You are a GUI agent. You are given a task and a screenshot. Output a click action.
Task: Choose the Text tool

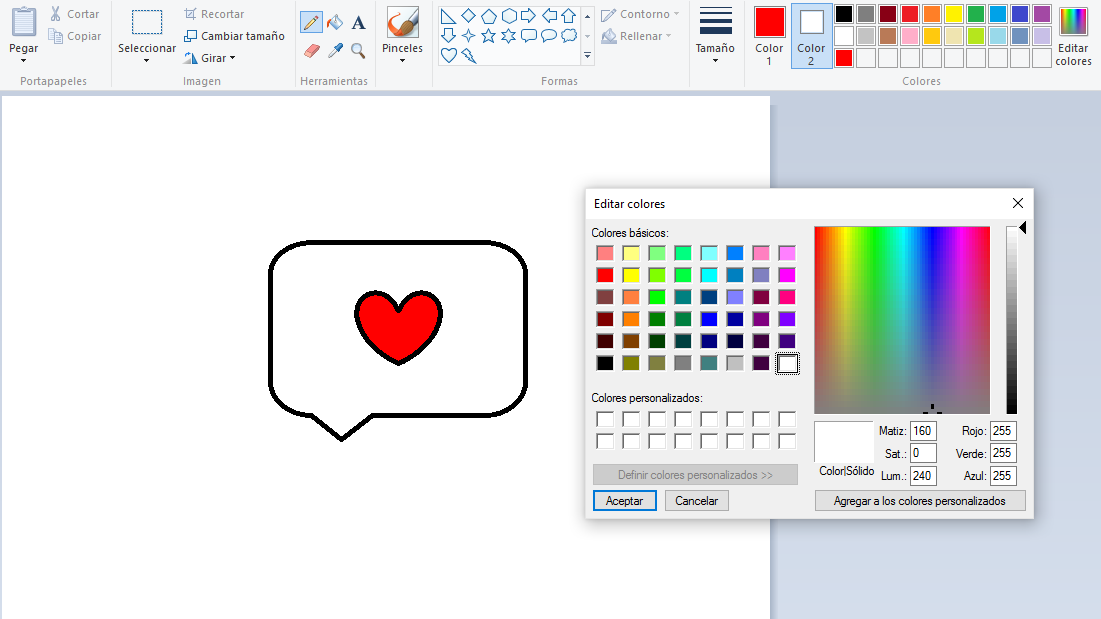click(x=358, y=21)
